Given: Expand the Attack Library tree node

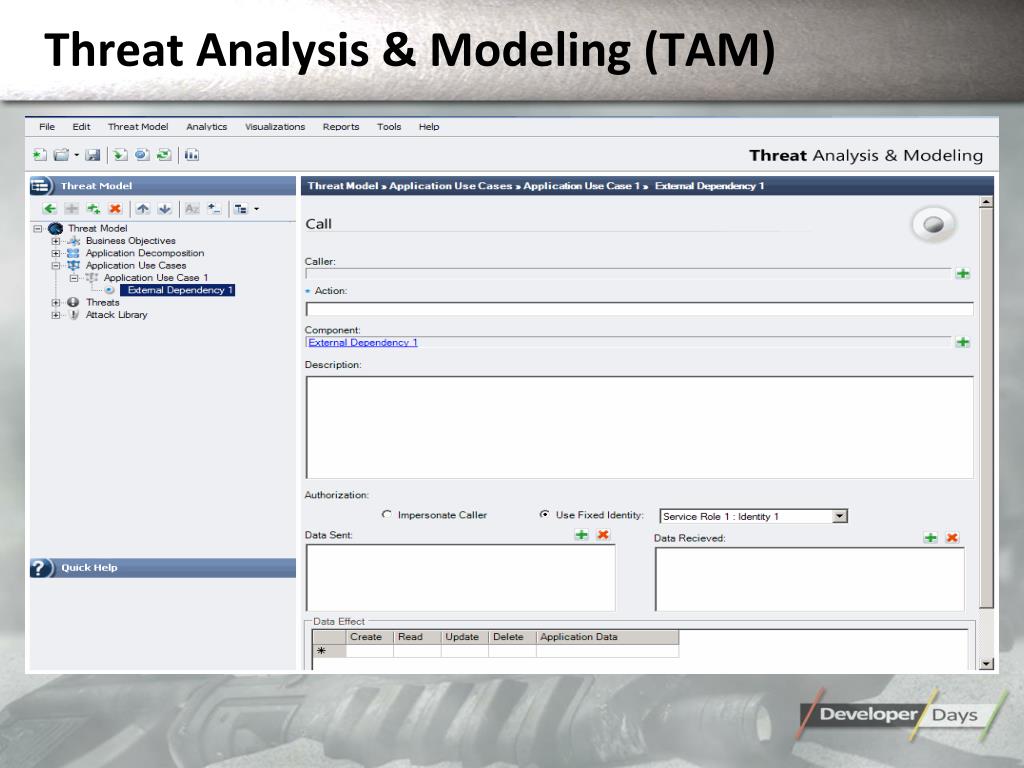Looking at the screenshot, I should 56,315.
